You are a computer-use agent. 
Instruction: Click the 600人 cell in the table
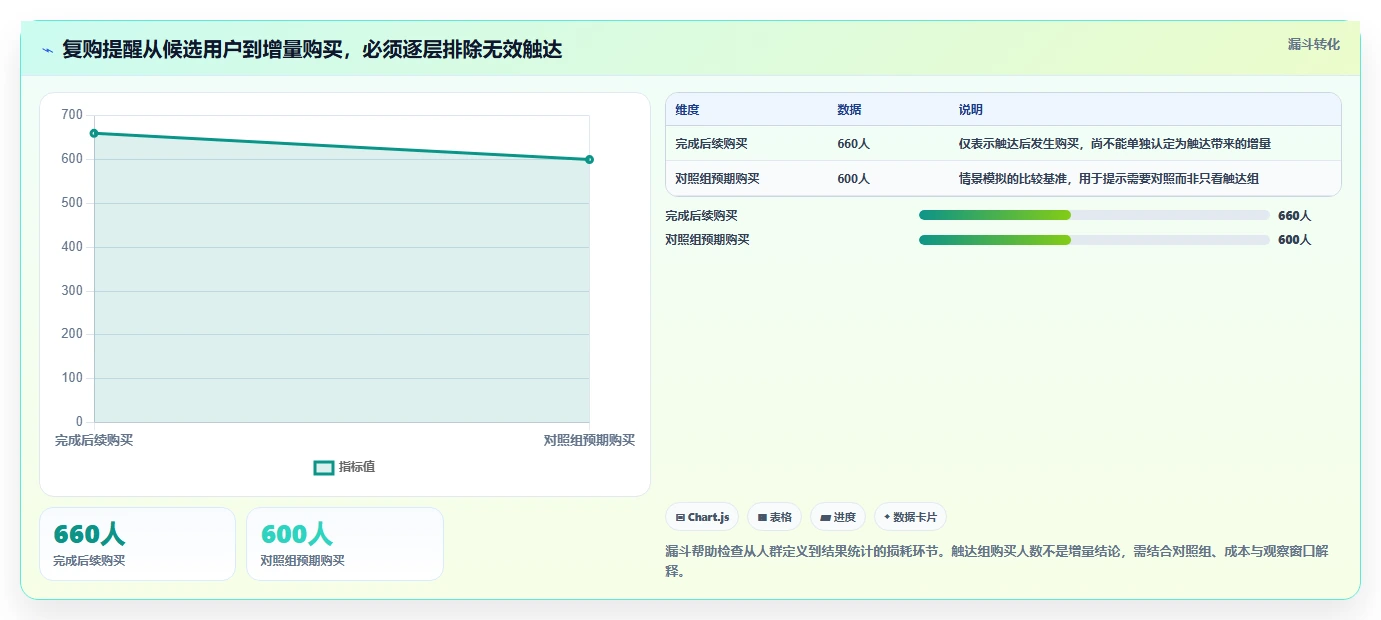tap(853, 179)
